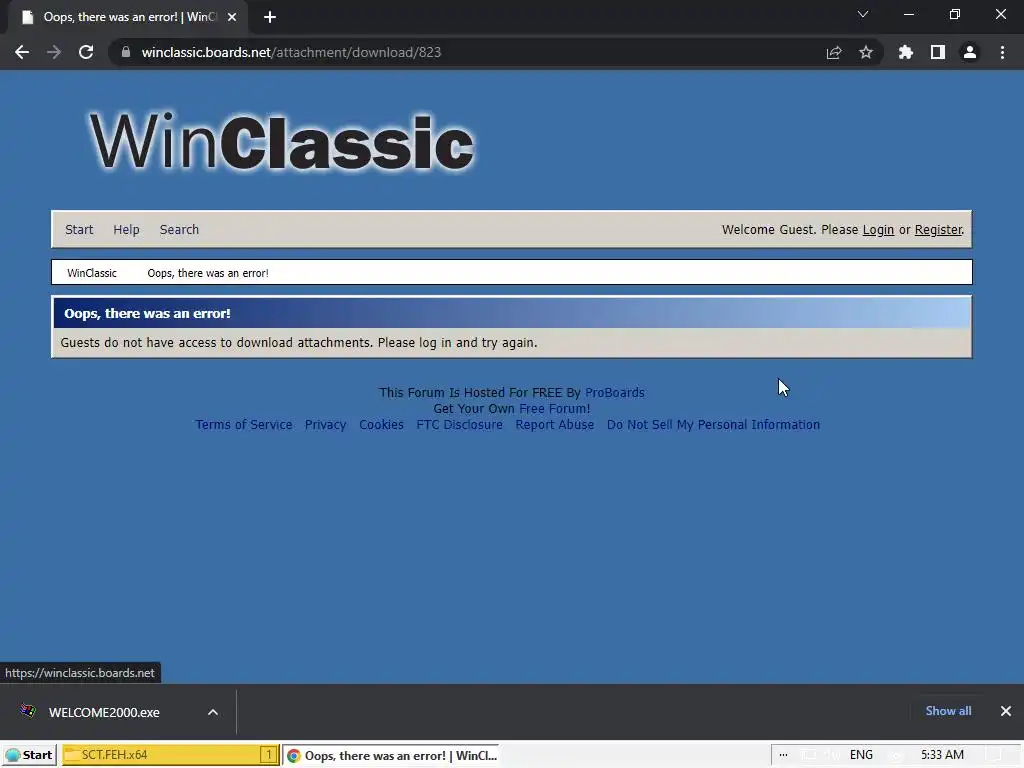Open the 5:33 AM clock
The height and width of the screenshot is (768, 1024).
pos(942,755)
